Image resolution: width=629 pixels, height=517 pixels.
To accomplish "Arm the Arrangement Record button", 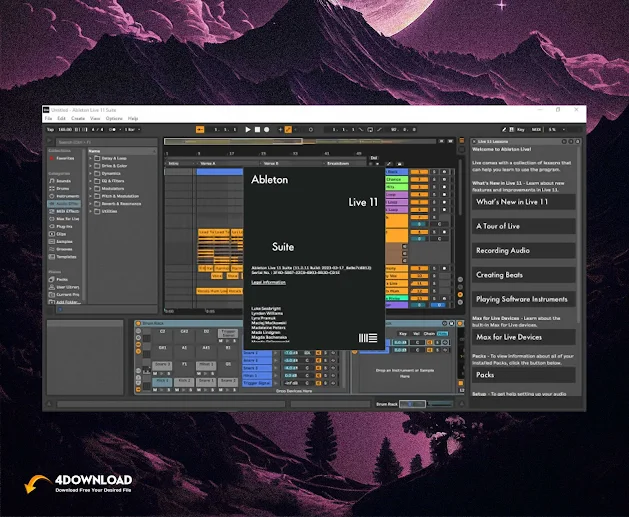I will click(x=266, y=130).
